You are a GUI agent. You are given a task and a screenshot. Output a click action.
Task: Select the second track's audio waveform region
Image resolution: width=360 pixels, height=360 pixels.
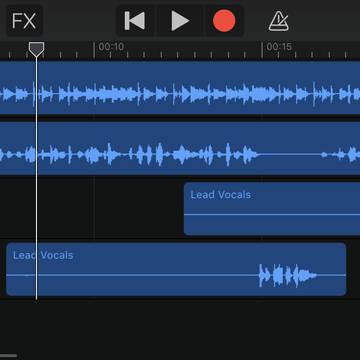tap(180, 149)
